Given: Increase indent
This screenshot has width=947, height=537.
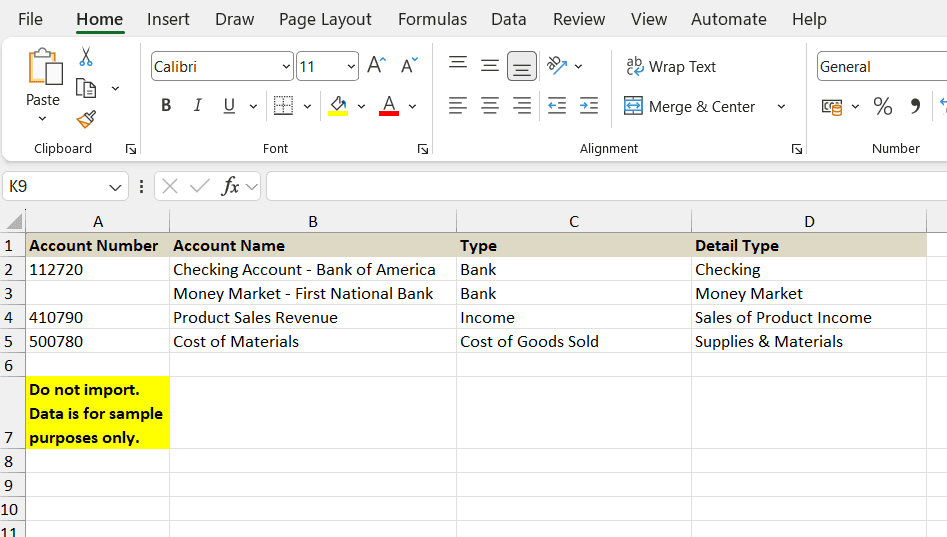Looking at the screenshot, I should pyautogui.click(x=589, y=106).
